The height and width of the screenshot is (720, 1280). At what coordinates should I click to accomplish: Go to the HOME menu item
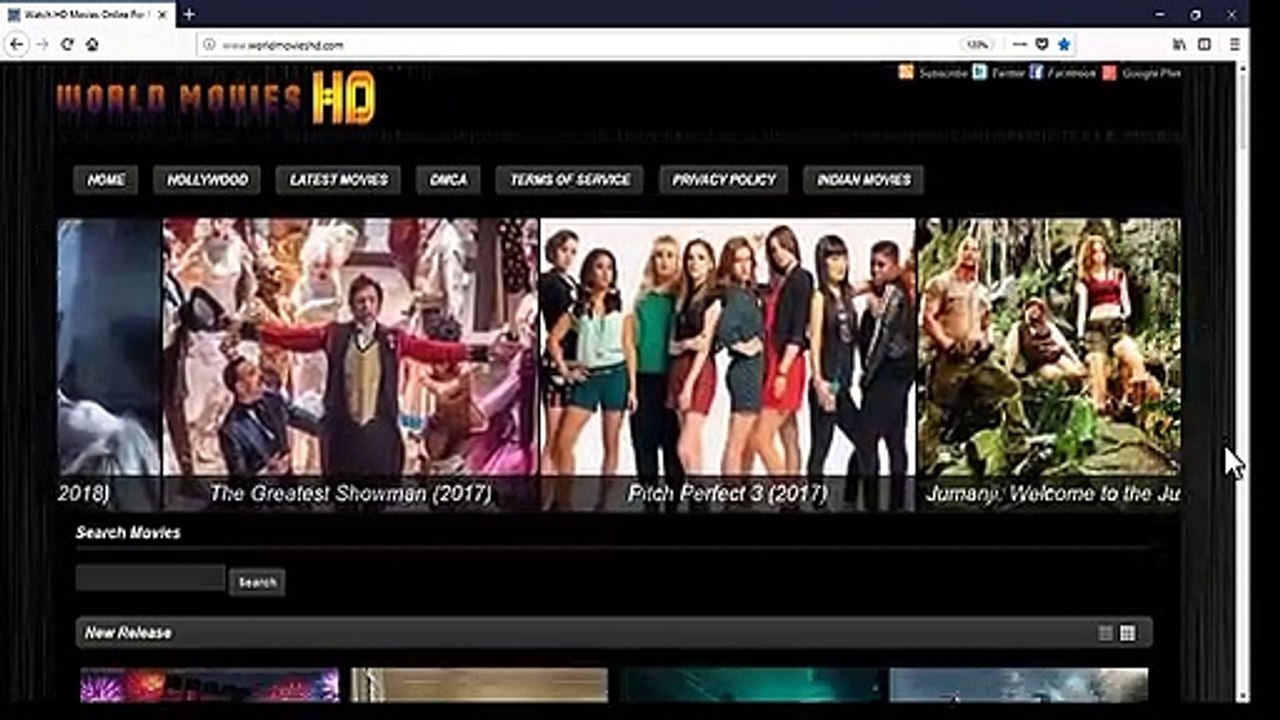click(x=106, y=180)
